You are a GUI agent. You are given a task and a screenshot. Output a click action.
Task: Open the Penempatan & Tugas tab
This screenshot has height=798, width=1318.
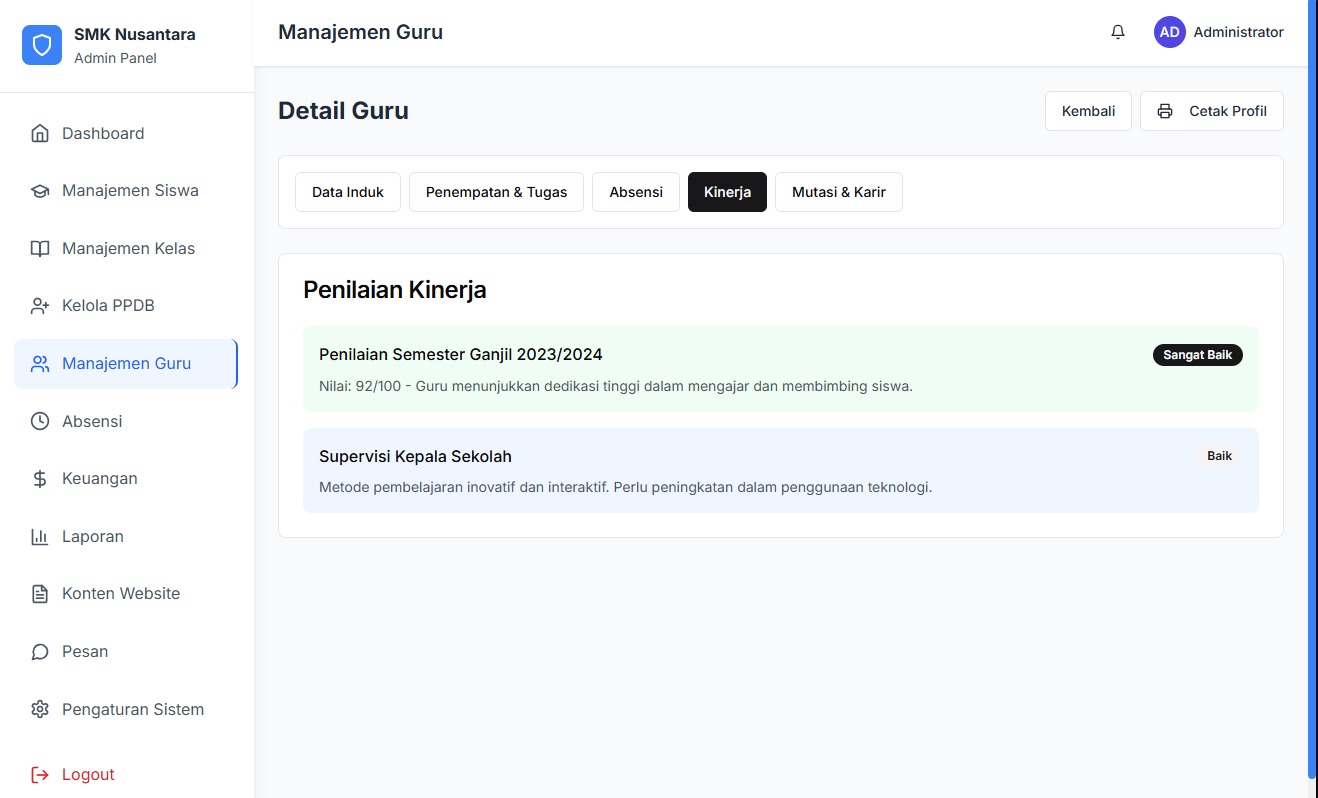pos(496,192)
